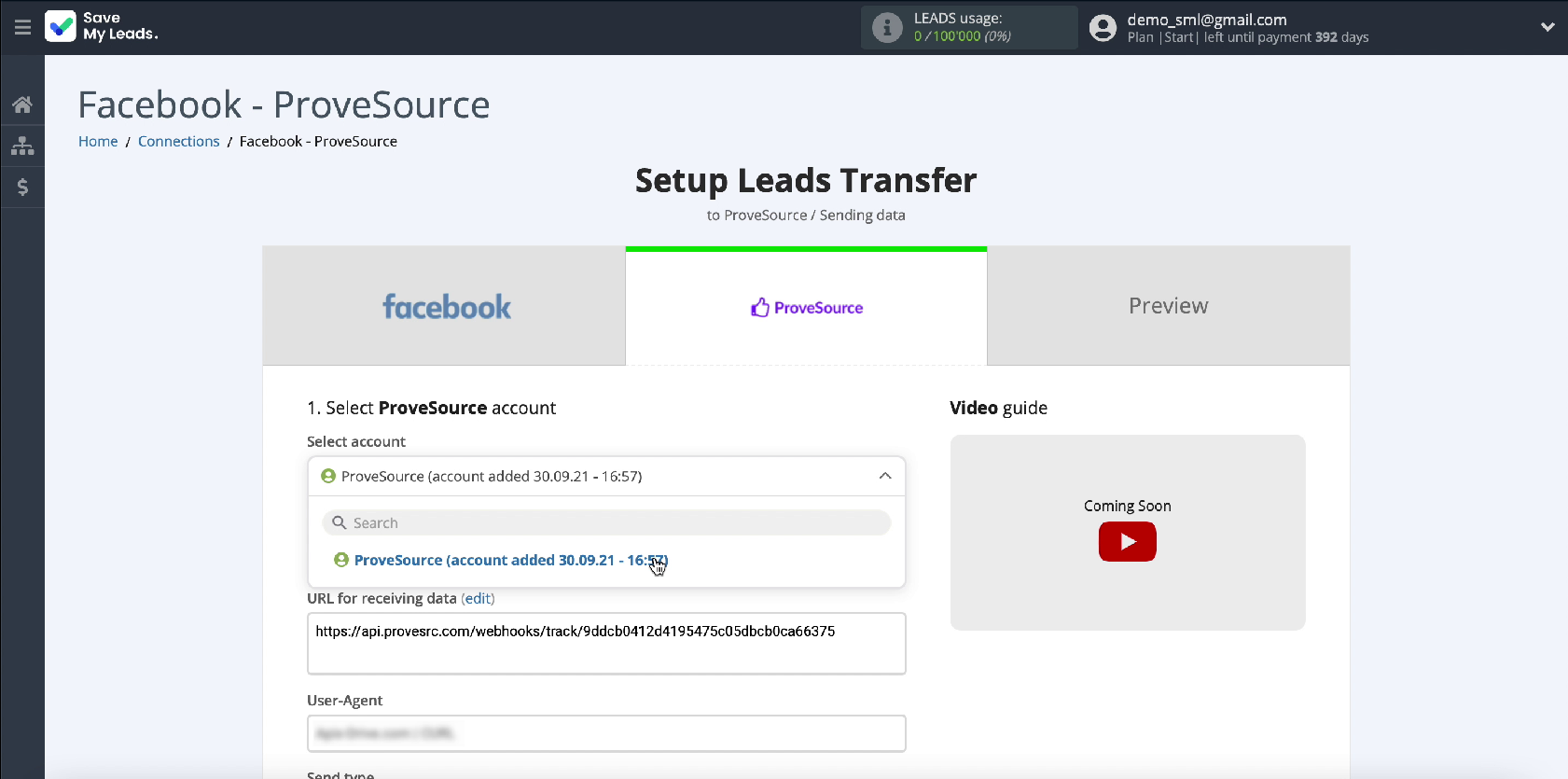Collapse the Select account dropdown
The image size is (1568, 779).
[x=606, y=476]
